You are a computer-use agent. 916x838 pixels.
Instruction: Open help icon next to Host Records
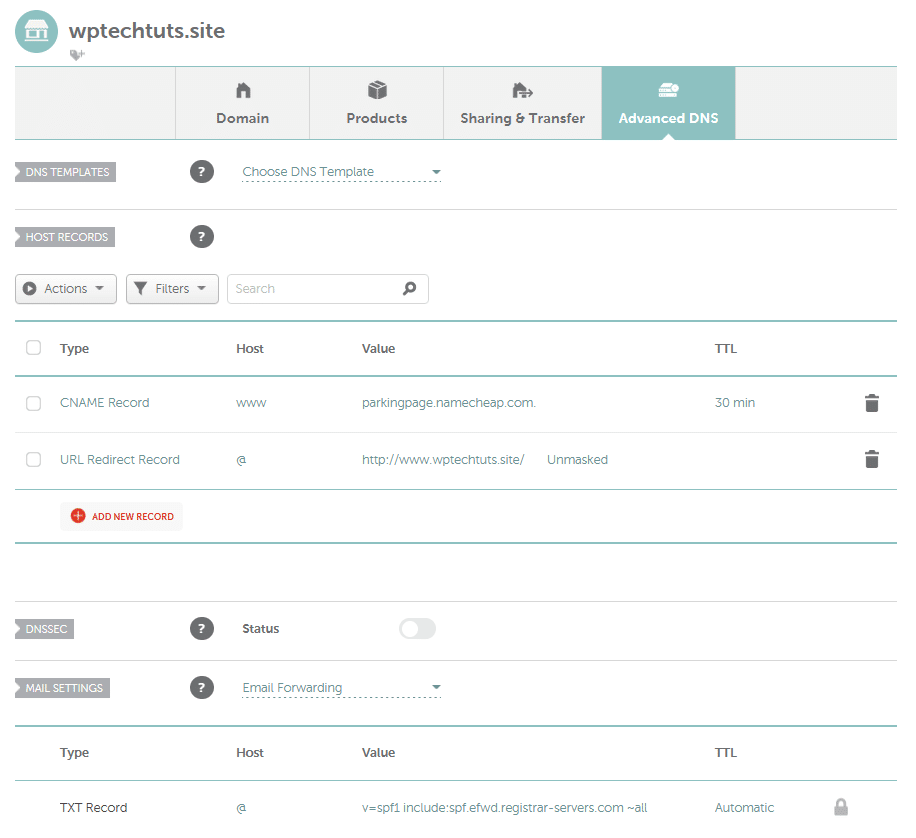click(202, 237)
